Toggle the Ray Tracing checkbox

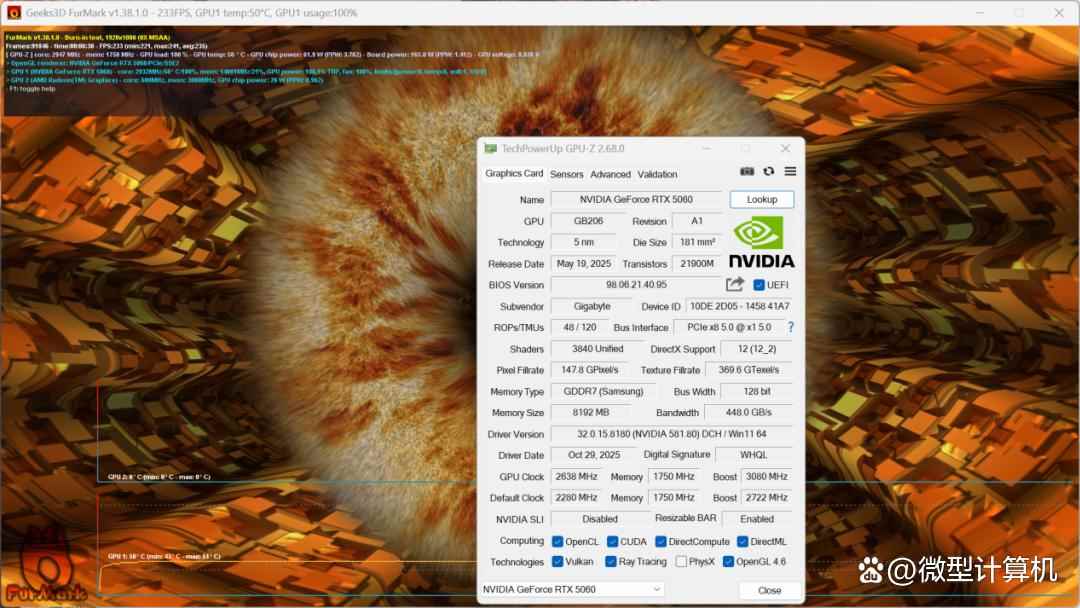[611, 562]
